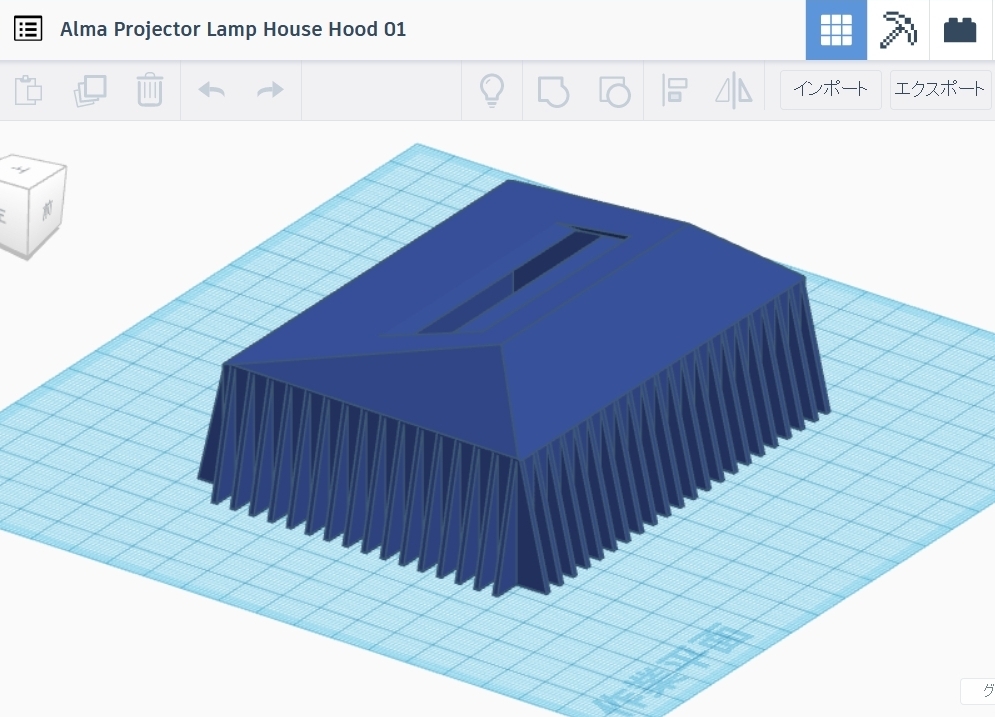
Task: Click the エクスポート button
Action: pos(940,89)
